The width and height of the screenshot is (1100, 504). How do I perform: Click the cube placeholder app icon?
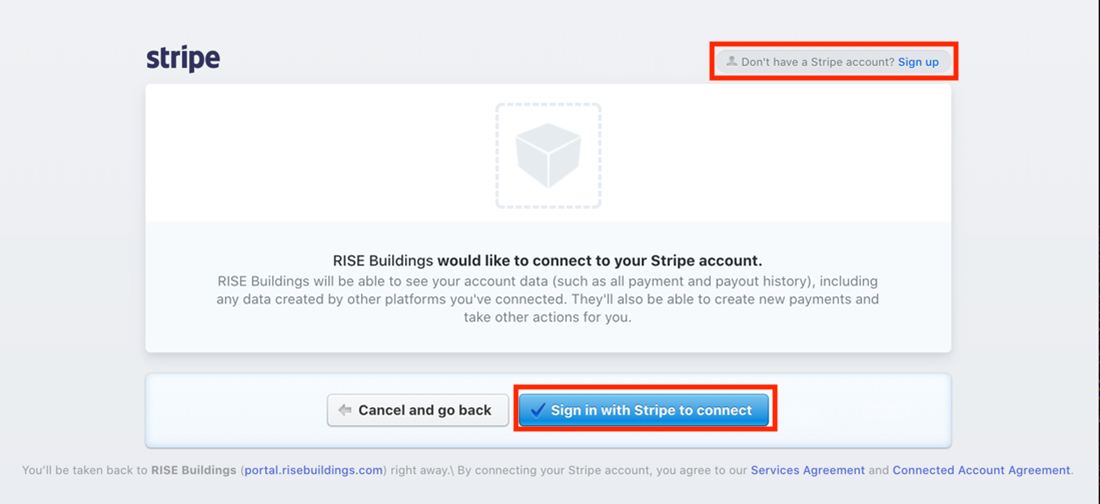pyautogui.click(x=548, y=155)
